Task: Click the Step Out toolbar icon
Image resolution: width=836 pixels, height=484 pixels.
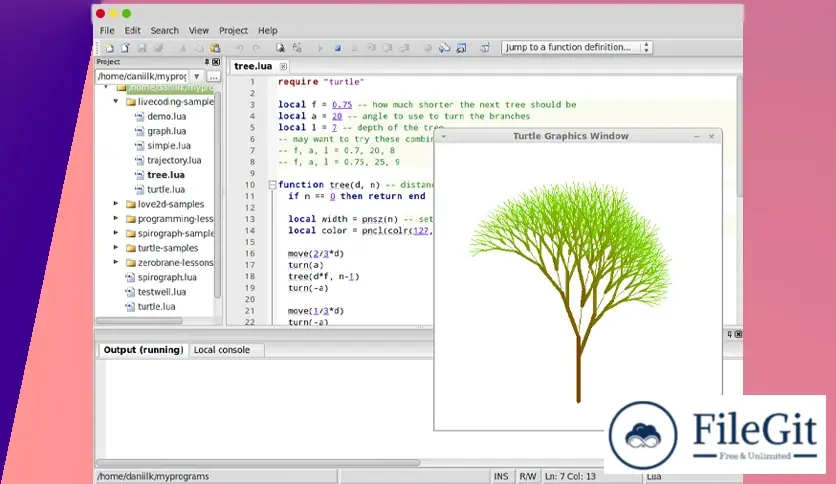Action: click(404, 48)
